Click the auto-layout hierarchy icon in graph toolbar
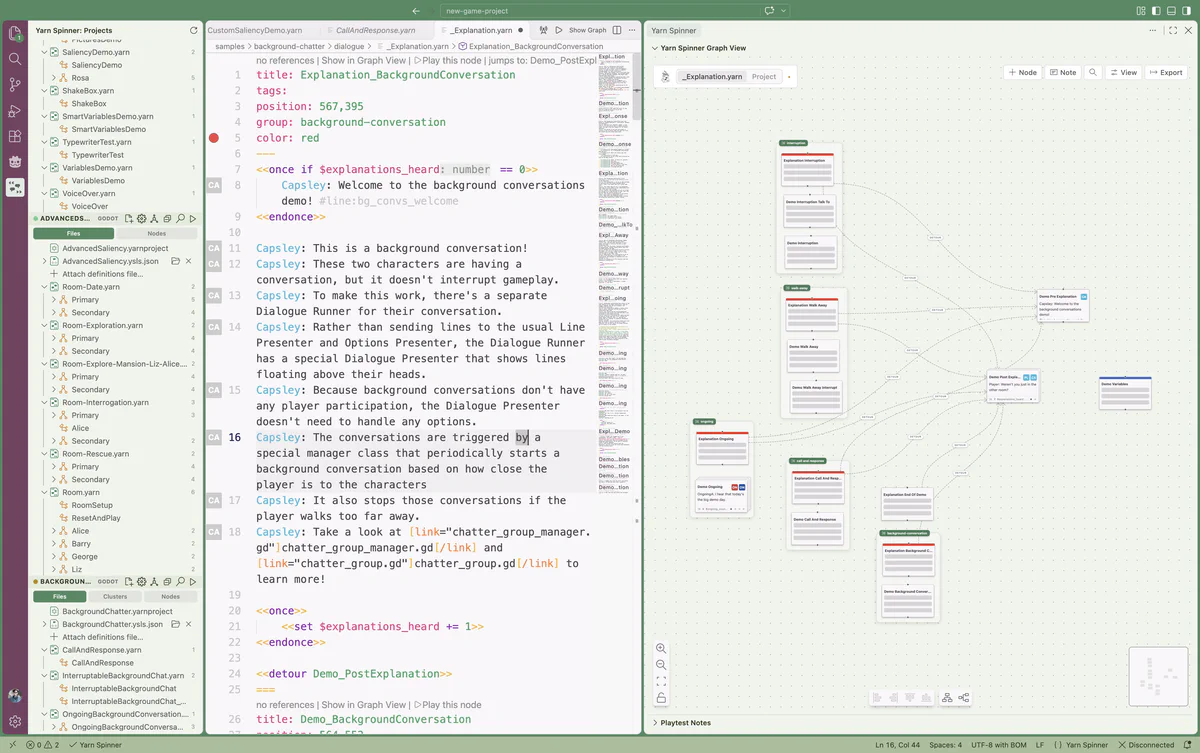The height and width of the screenshot is (753, 1200). click(947, 698)
